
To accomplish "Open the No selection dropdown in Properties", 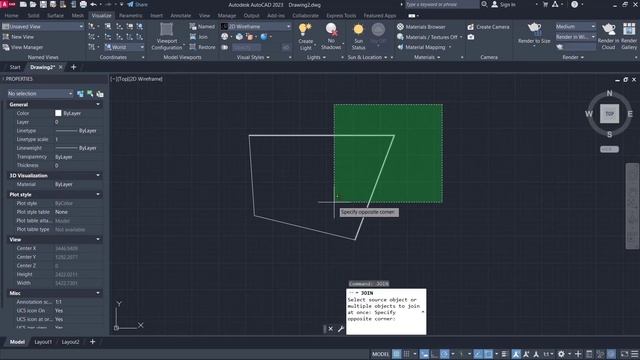I will (x=40, y=94).
